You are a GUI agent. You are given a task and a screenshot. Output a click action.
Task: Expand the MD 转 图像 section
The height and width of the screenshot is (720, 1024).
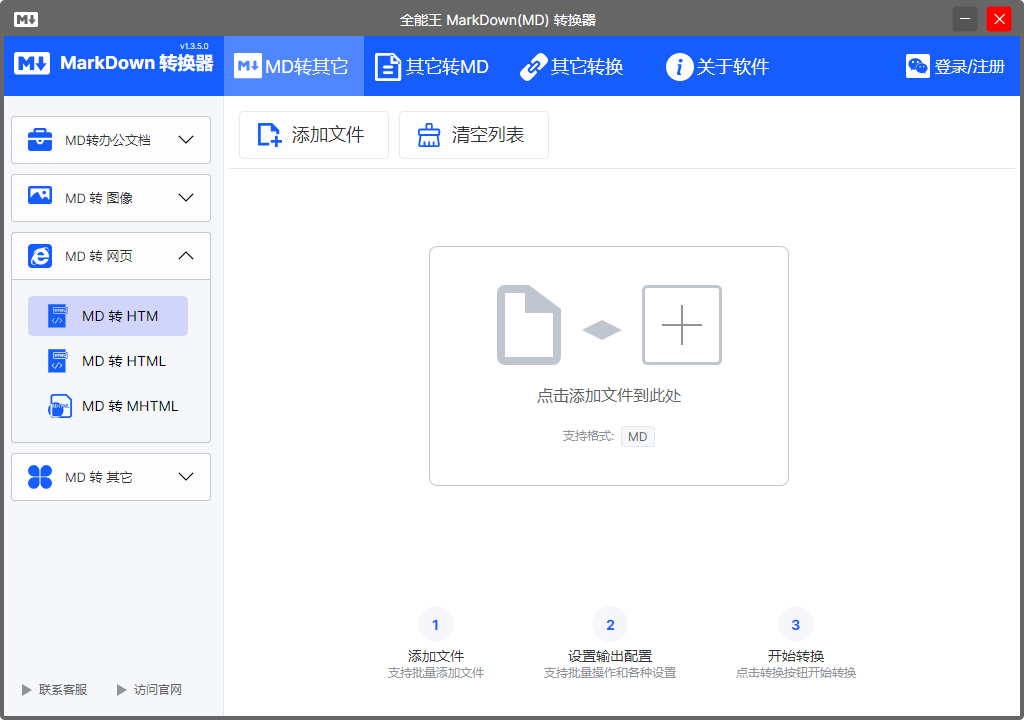tap(111, 198)
